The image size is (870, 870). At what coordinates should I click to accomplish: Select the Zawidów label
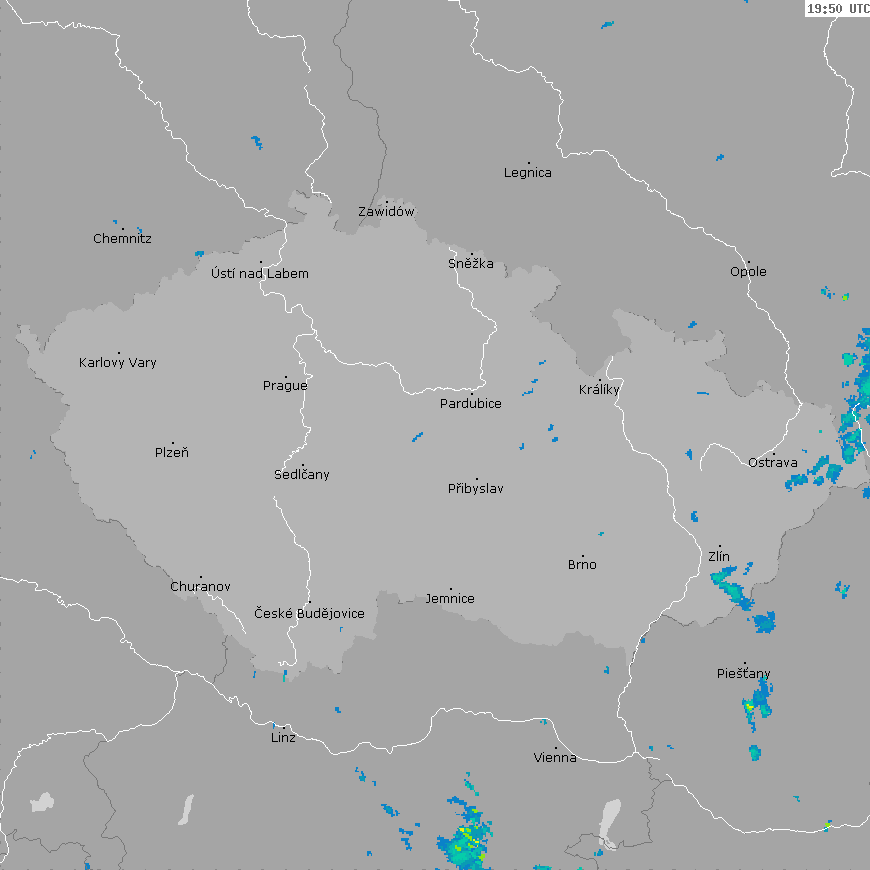[386, 212]
